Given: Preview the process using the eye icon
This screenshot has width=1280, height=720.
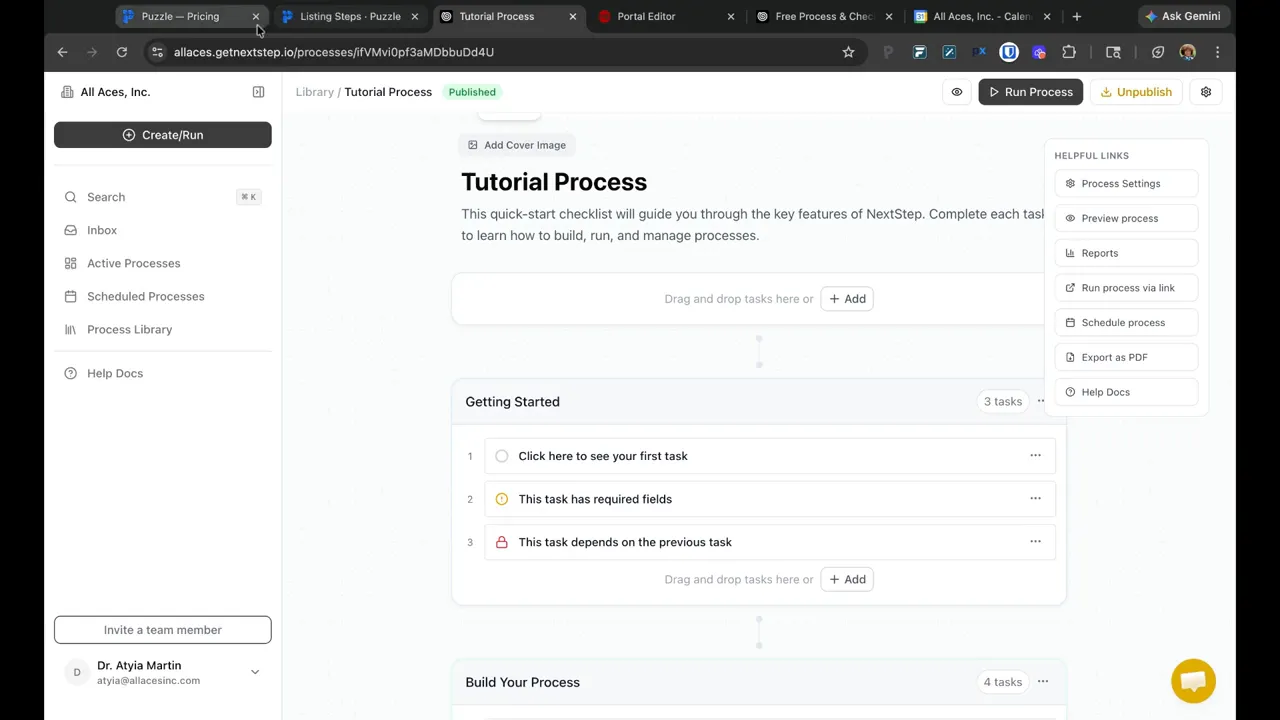Looking at the screenshot, I should [x=1070, y=218].
